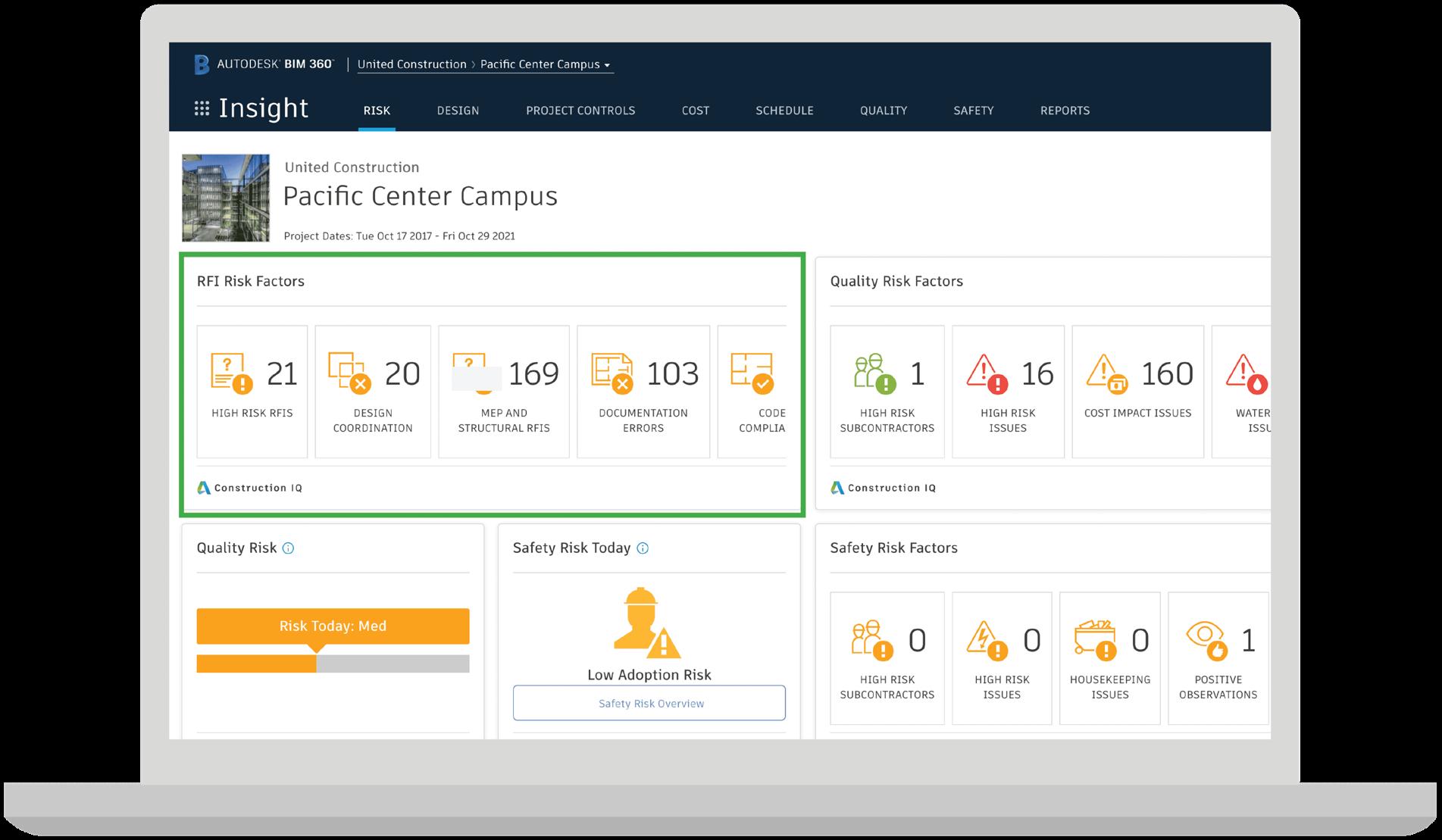Switch to the Design tab
This screenshot has height=840, width=1442.
[458, 111]
